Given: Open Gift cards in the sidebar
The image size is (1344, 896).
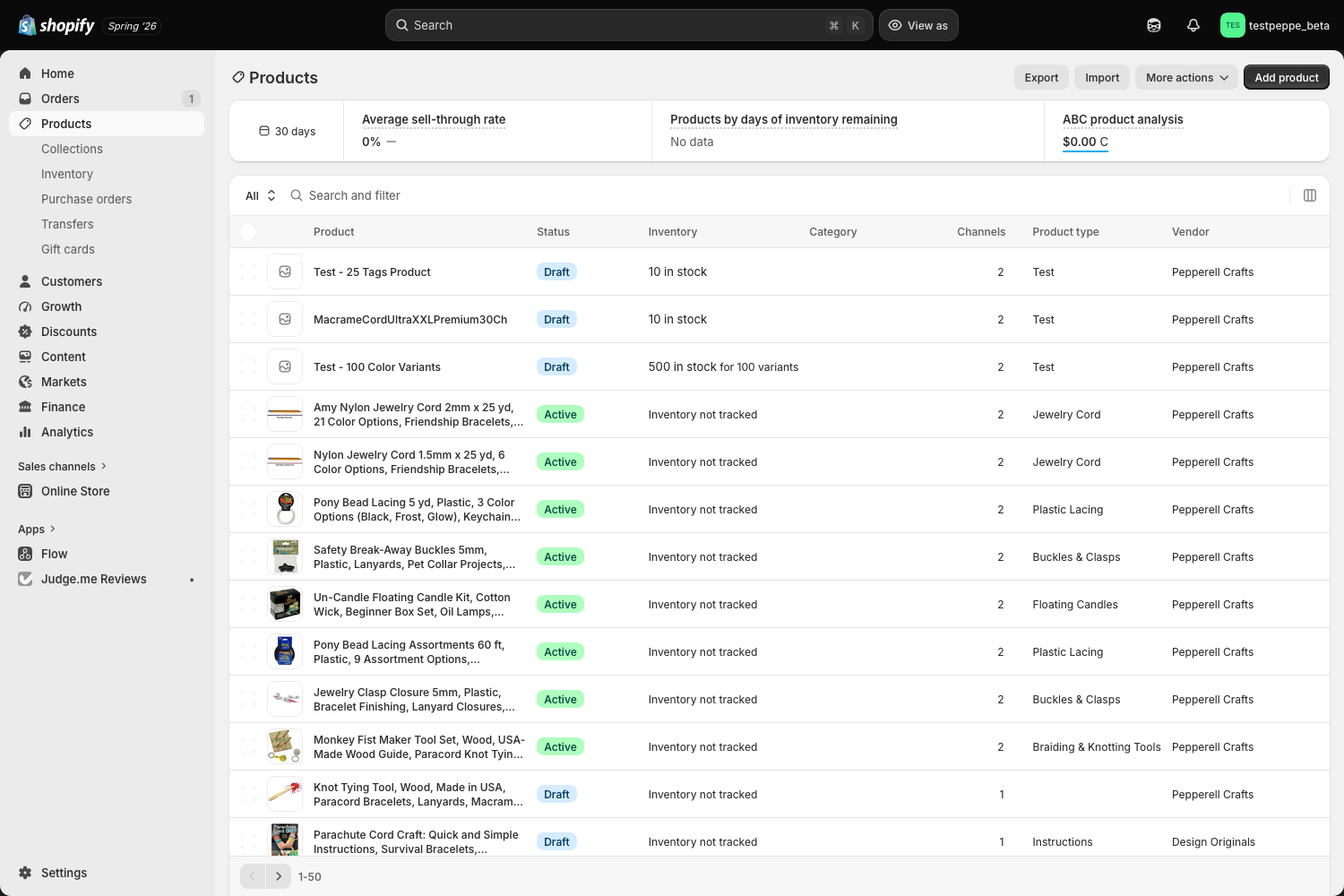Looking at the screenshot, I should coord(68,249).
